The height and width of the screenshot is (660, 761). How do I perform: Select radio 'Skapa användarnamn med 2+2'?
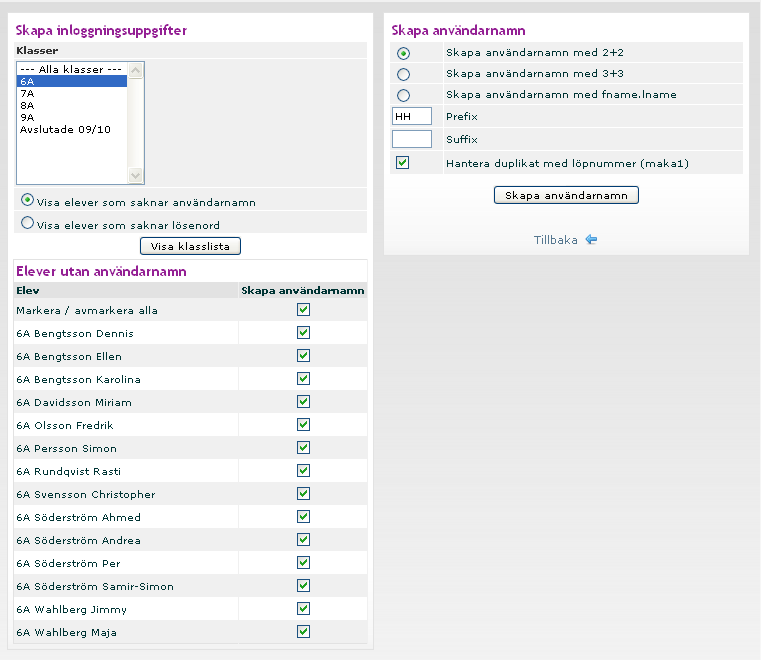click(403, 53)
